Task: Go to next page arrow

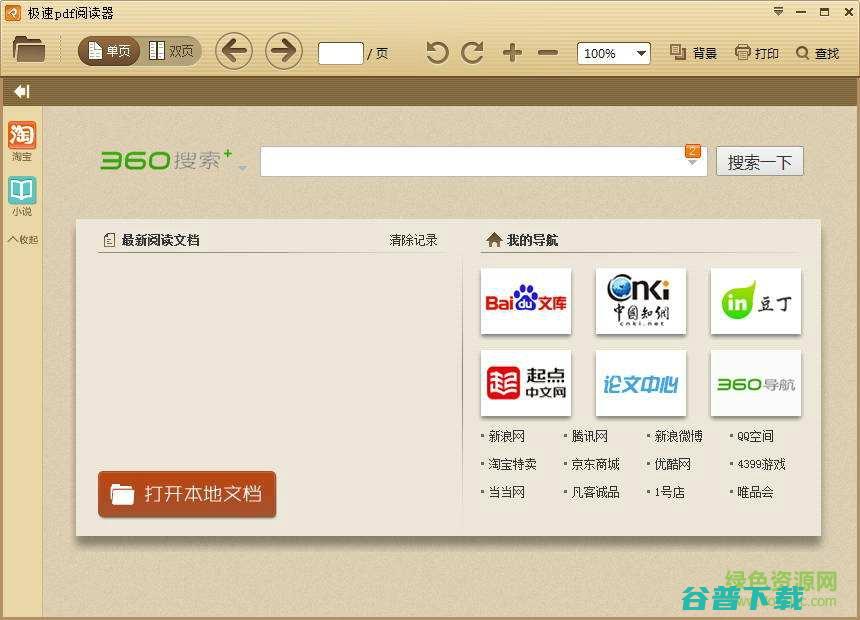Action: point(284,52)
